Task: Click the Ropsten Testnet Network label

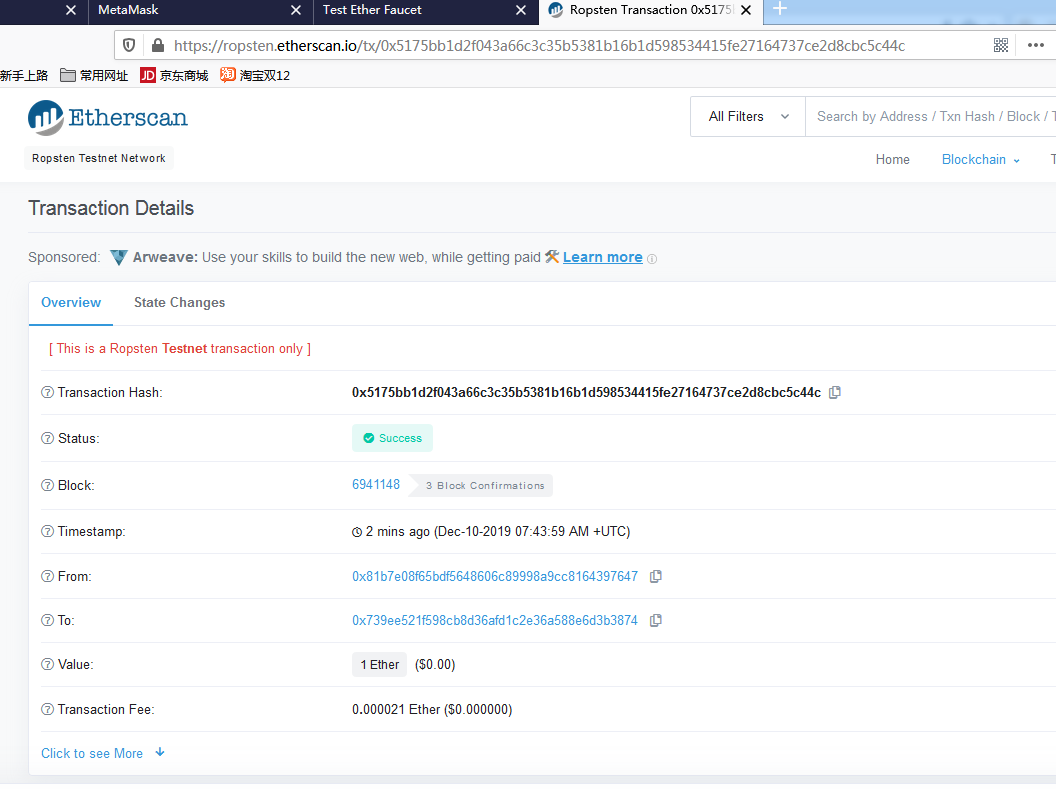Action: point(99,158)
